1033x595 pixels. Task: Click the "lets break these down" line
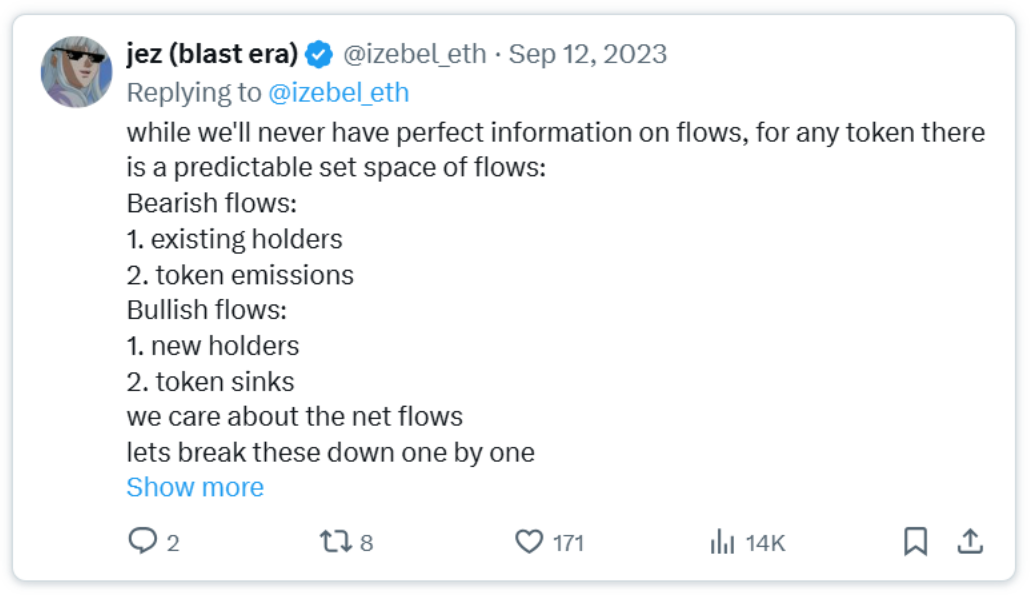click(331, 453)
